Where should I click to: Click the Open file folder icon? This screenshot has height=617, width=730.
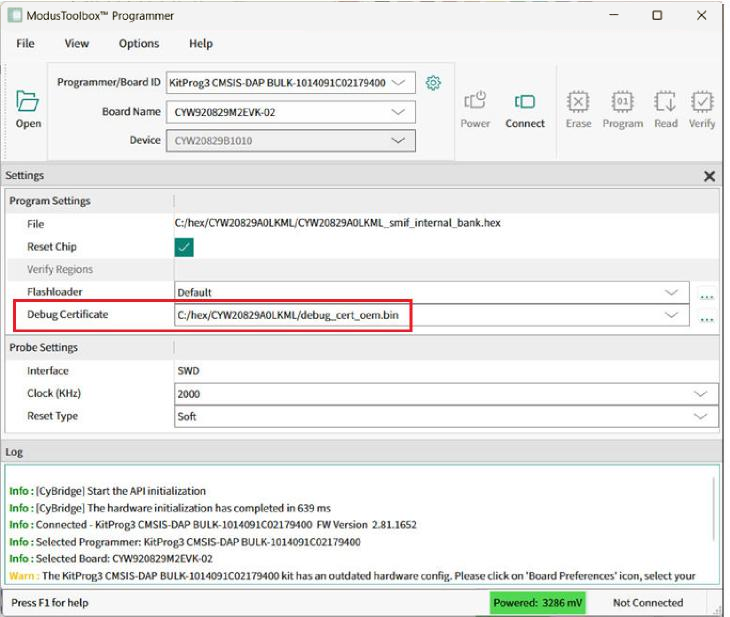(27, 101)
